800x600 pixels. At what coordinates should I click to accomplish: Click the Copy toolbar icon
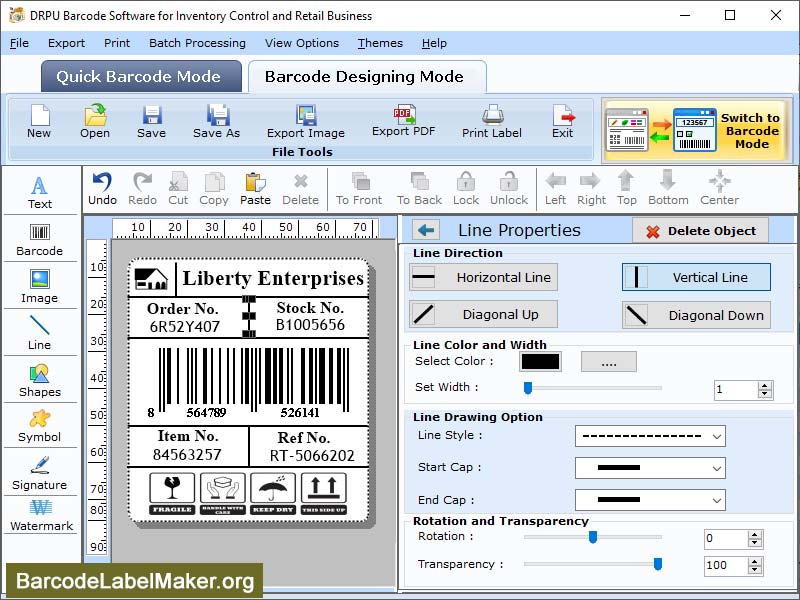click(214, 189)
